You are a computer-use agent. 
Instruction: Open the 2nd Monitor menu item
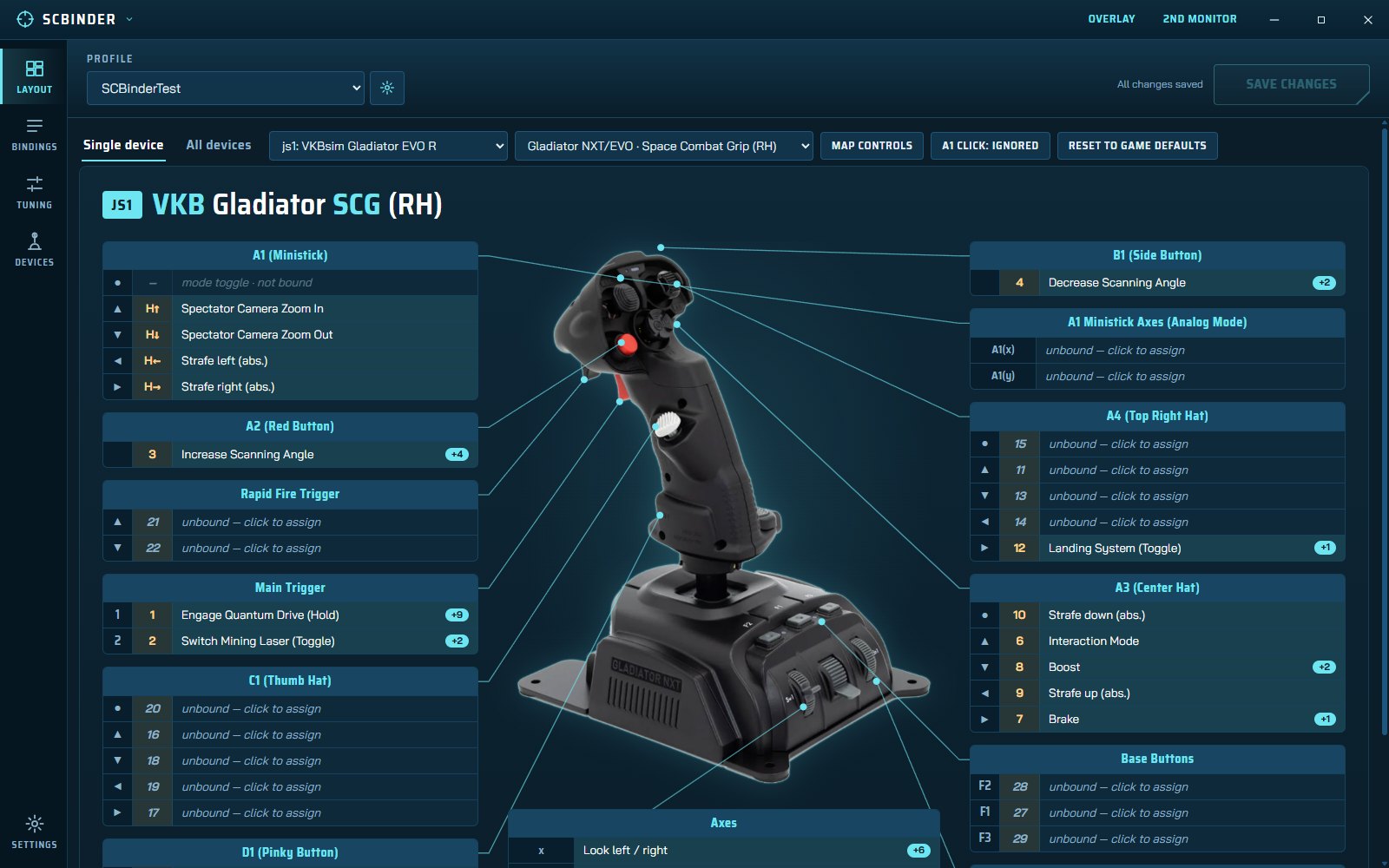click(1200, 19)
